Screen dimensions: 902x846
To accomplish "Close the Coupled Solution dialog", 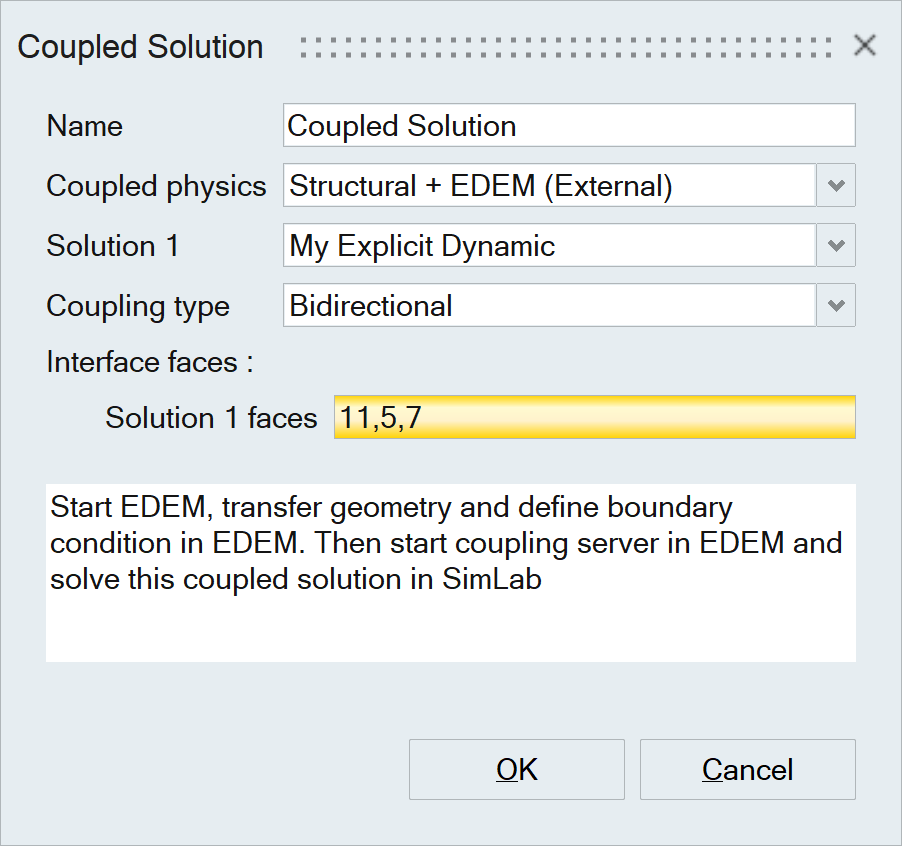I will tap(864, 46).
